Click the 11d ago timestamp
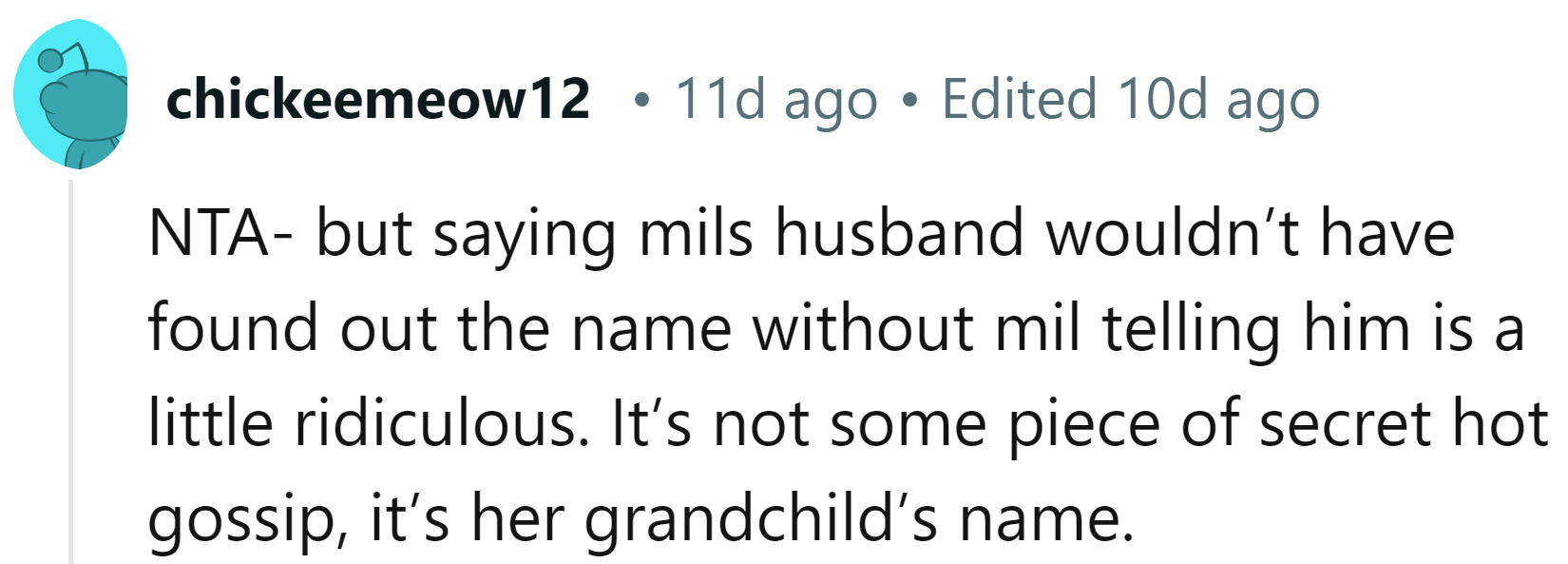 click(x=775, y=99)
